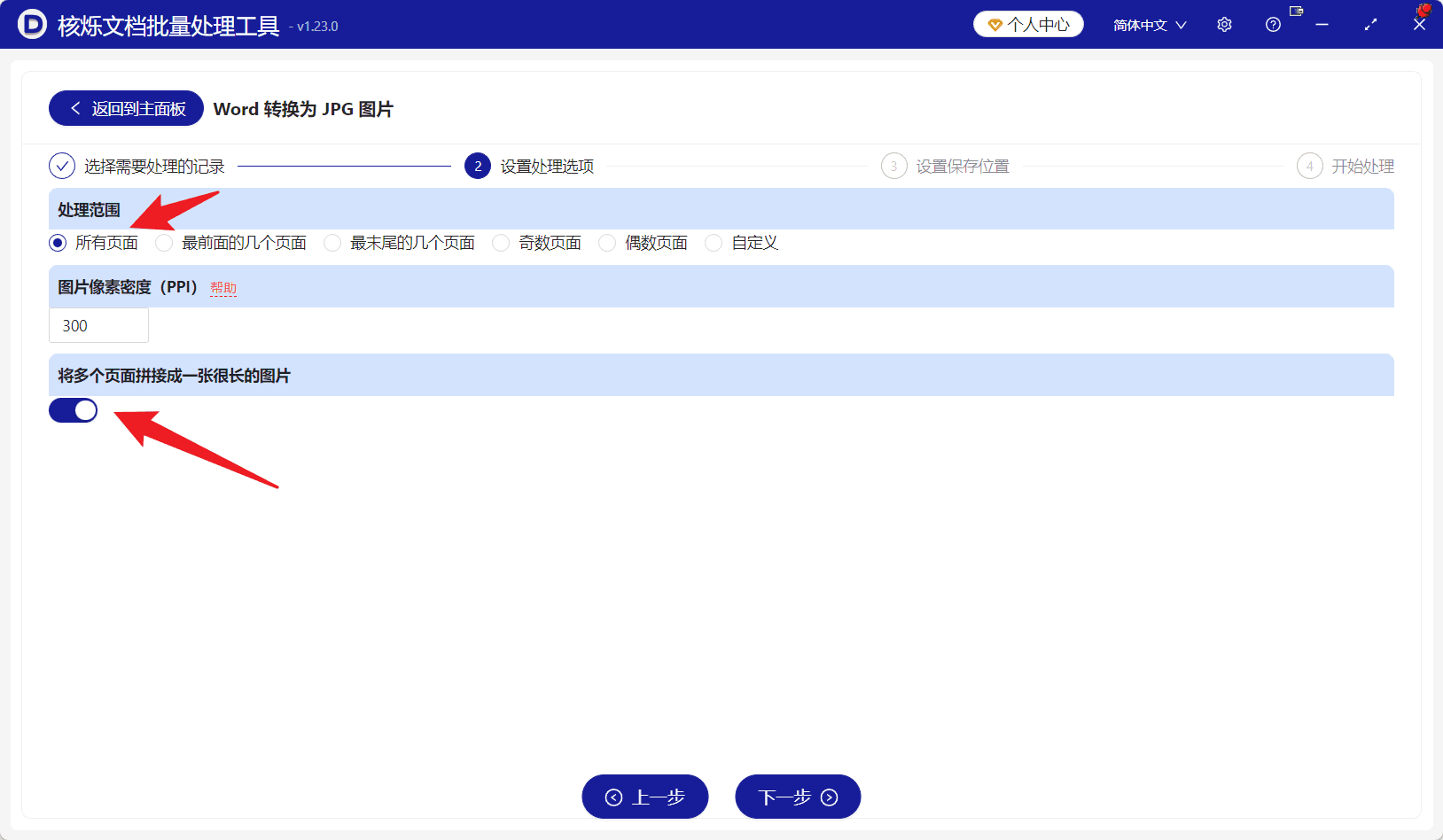Open the PPI 帮助 help link
Viewport: 1443px width, 840px height.
[x=223, y=288]
